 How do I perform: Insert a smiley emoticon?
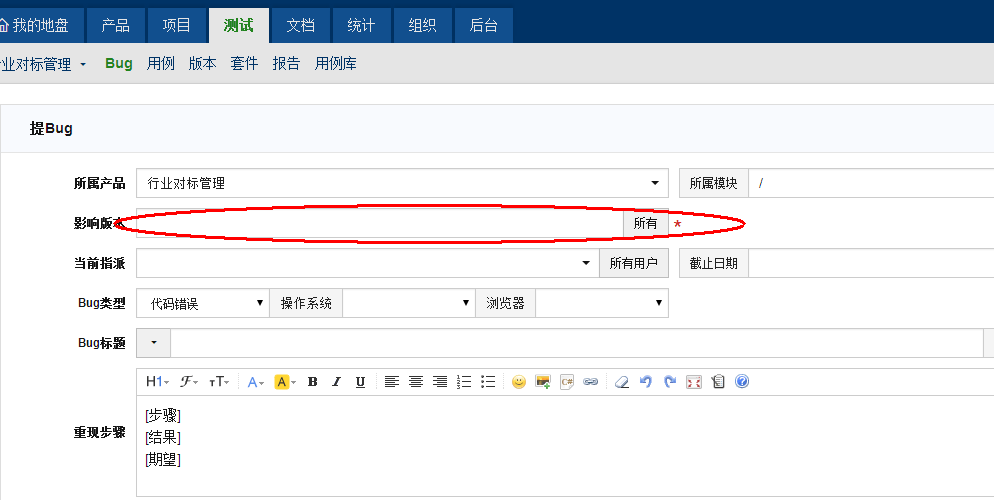[519, 381]
